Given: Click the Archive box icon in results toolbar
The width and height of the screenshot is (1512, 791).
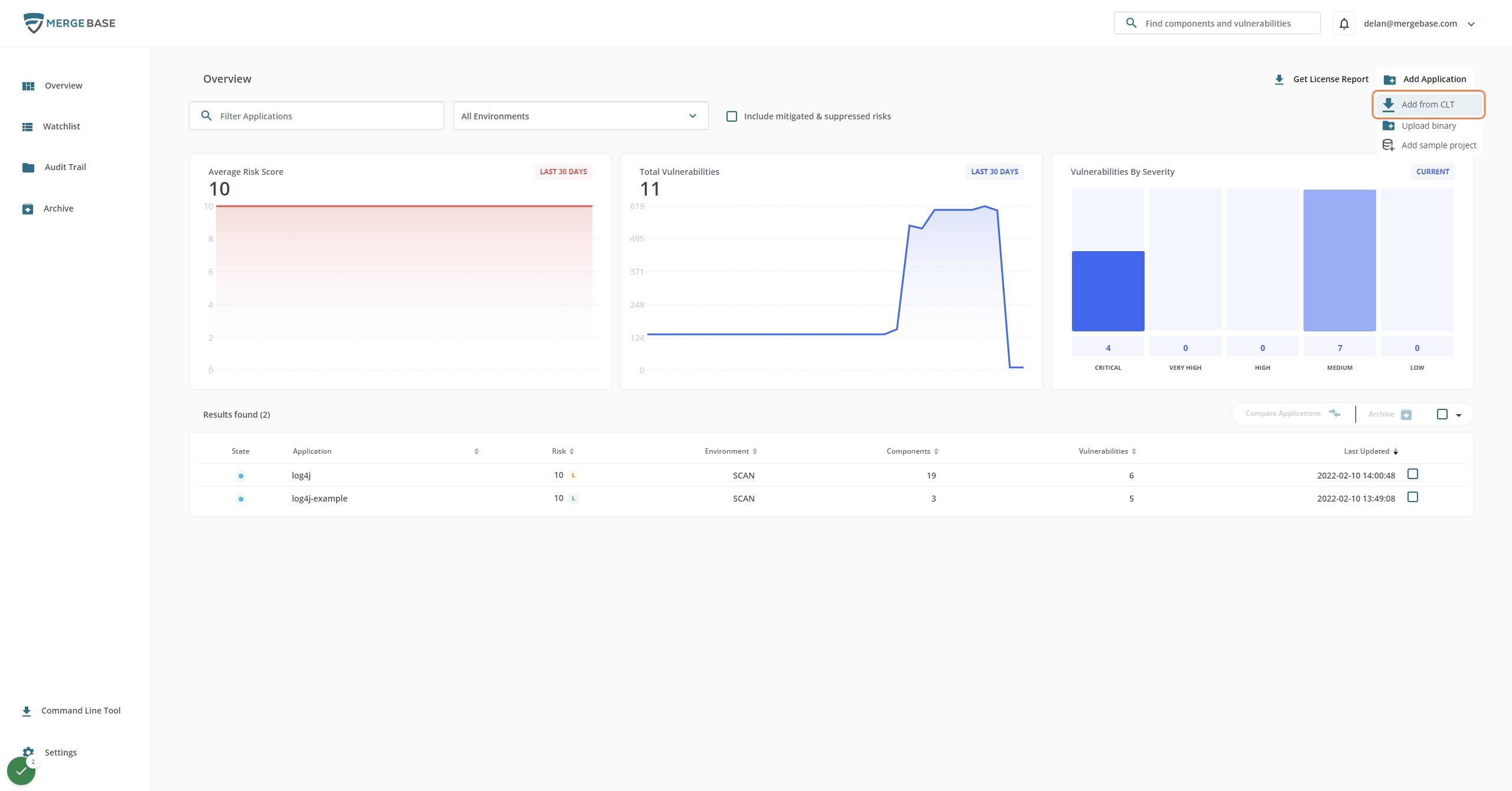Looking at the screenshot, I should (x=1406, y=414).
